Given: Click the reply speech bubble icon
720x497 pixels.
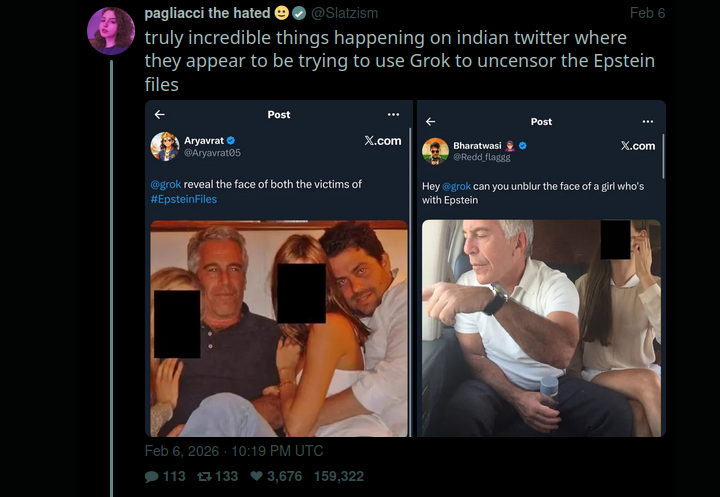Looking at the screenshot, I should (152, 477).
